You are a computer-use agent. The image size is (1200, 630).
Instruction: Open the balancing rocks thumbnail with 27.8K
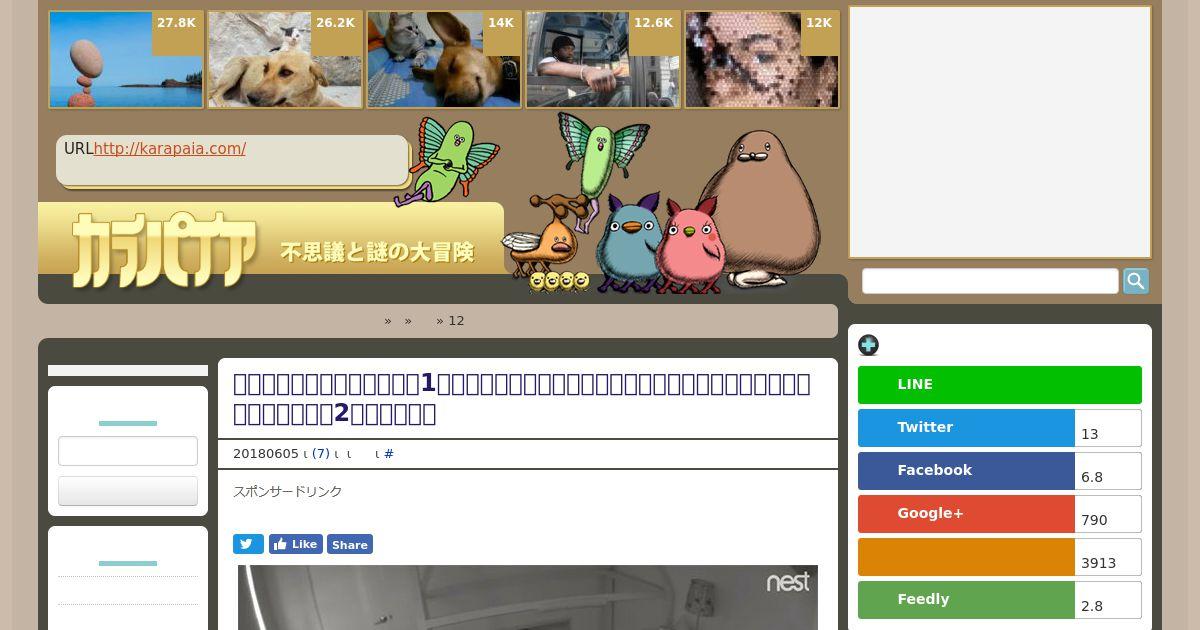coord(126,59)
